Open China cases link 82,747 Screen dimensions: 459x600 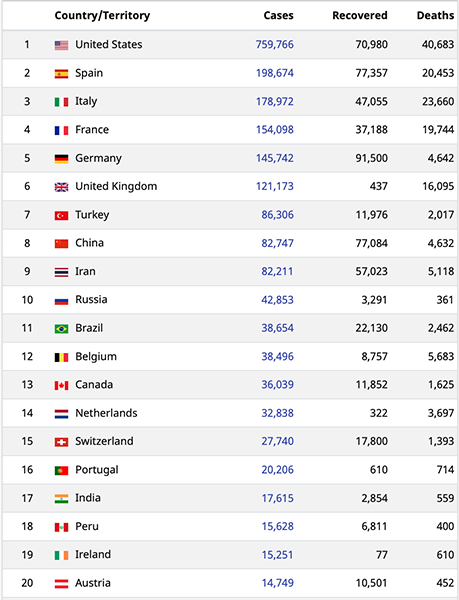[277, 243]
